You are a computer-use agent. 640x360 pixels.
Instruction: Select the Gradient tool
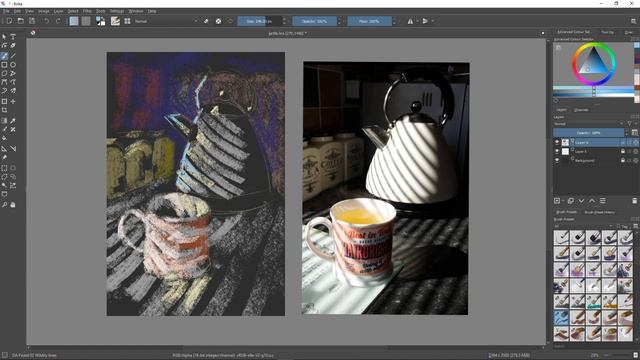pos(4,121)
